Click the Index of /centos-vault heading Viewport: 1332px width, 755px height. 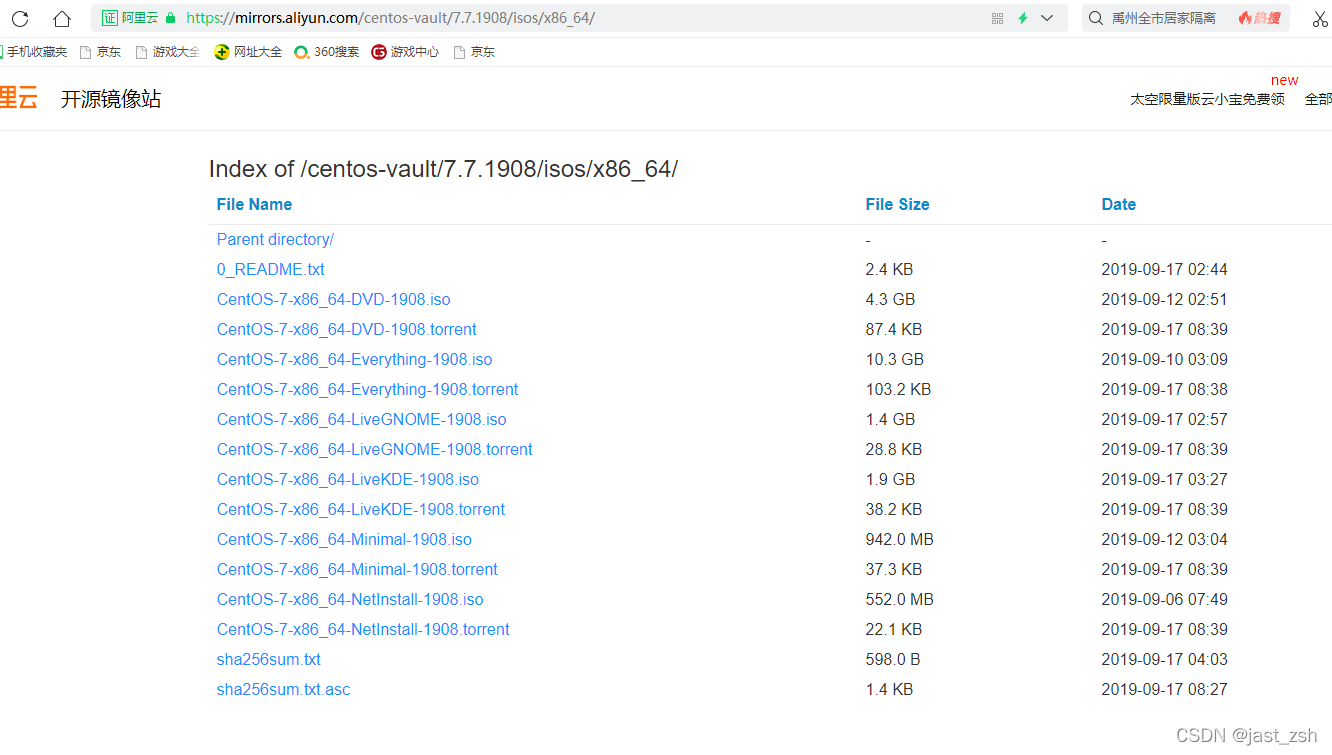(x=443, y=169)
